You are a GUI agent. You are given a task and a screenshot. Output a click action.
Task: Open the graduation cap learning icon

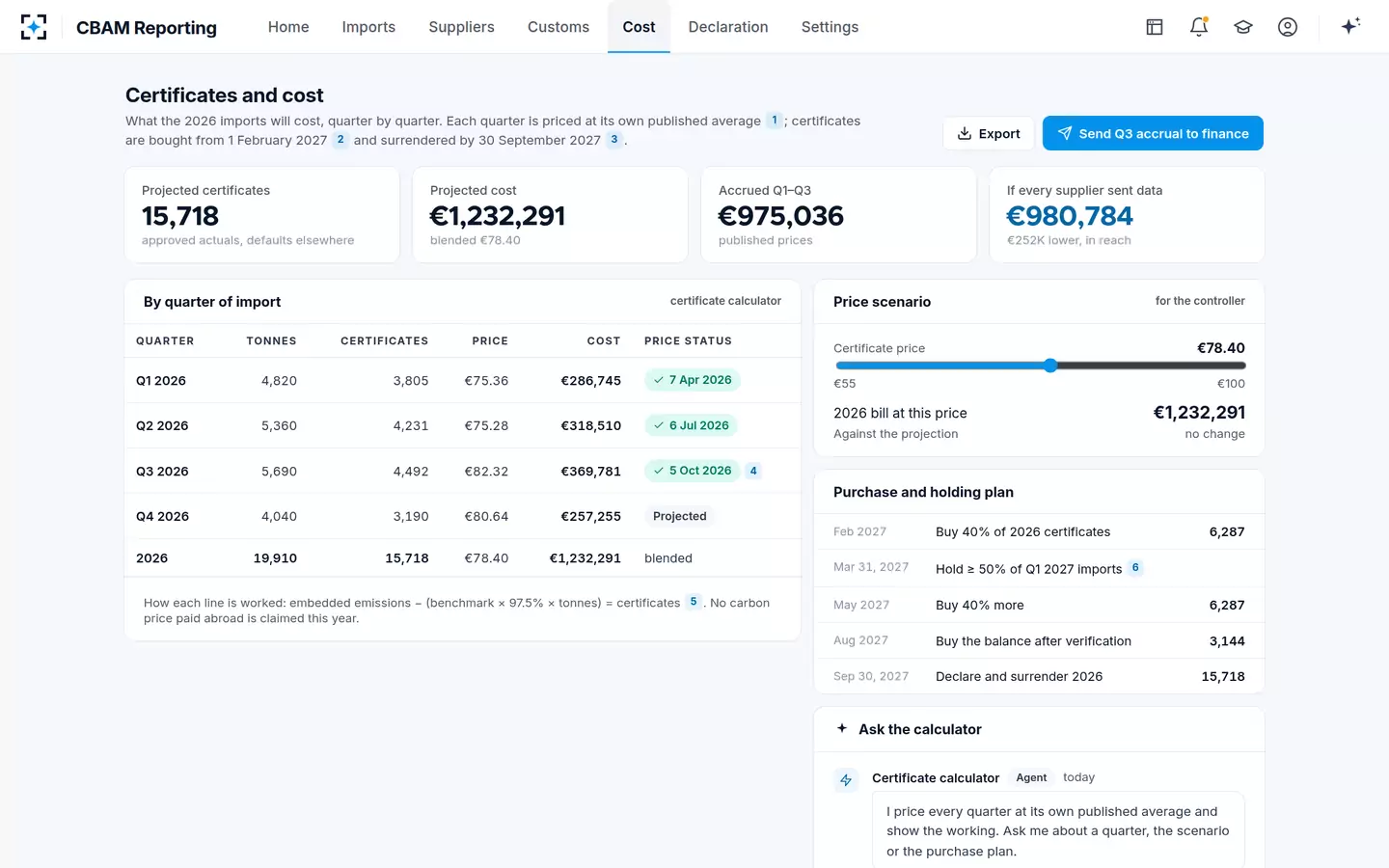(1243, 27)
